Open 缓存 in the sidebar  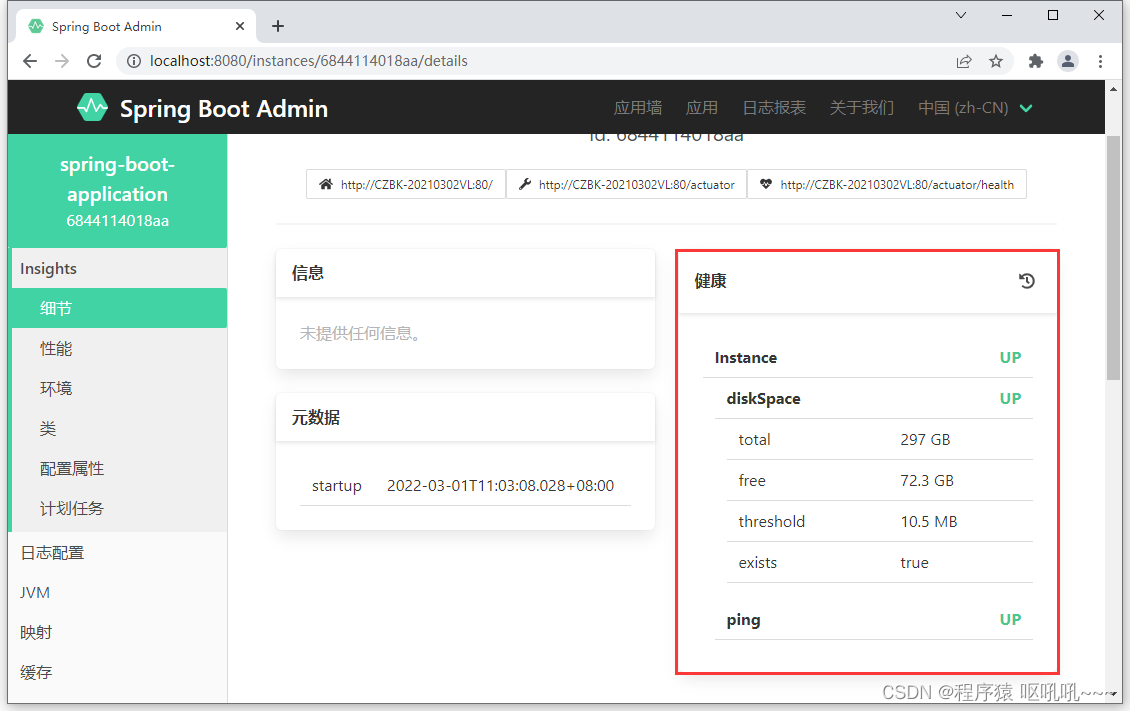point(119,672)
